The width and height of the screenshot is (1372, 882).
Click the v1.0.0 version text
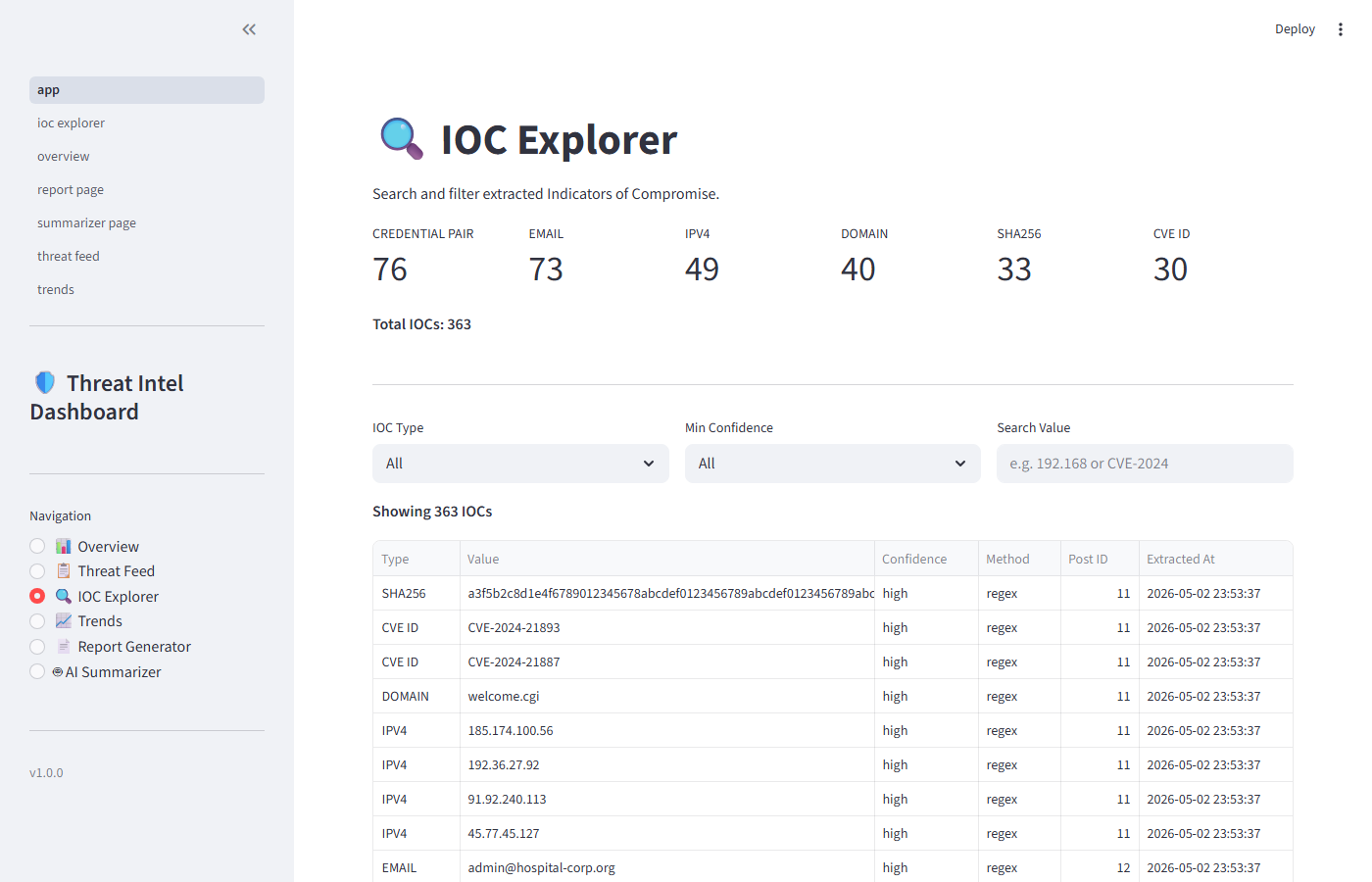click(x=46, y=772)
